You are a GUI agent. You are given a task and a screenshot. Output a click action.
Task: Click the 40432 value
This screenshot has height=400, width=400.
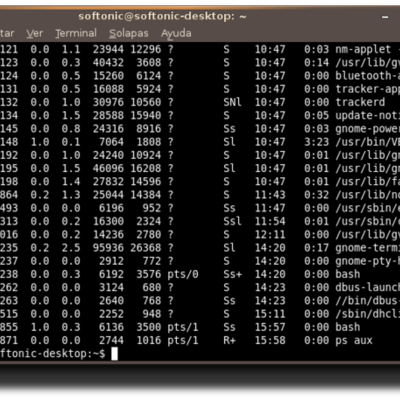coord(108,63)
